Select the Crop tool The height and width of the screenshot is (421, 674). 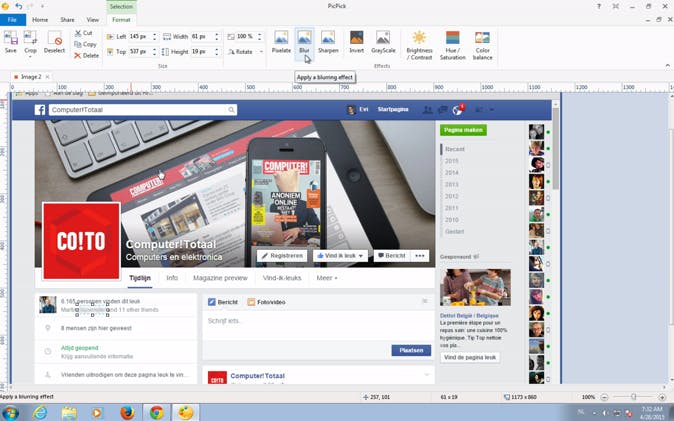coord(30,39)
